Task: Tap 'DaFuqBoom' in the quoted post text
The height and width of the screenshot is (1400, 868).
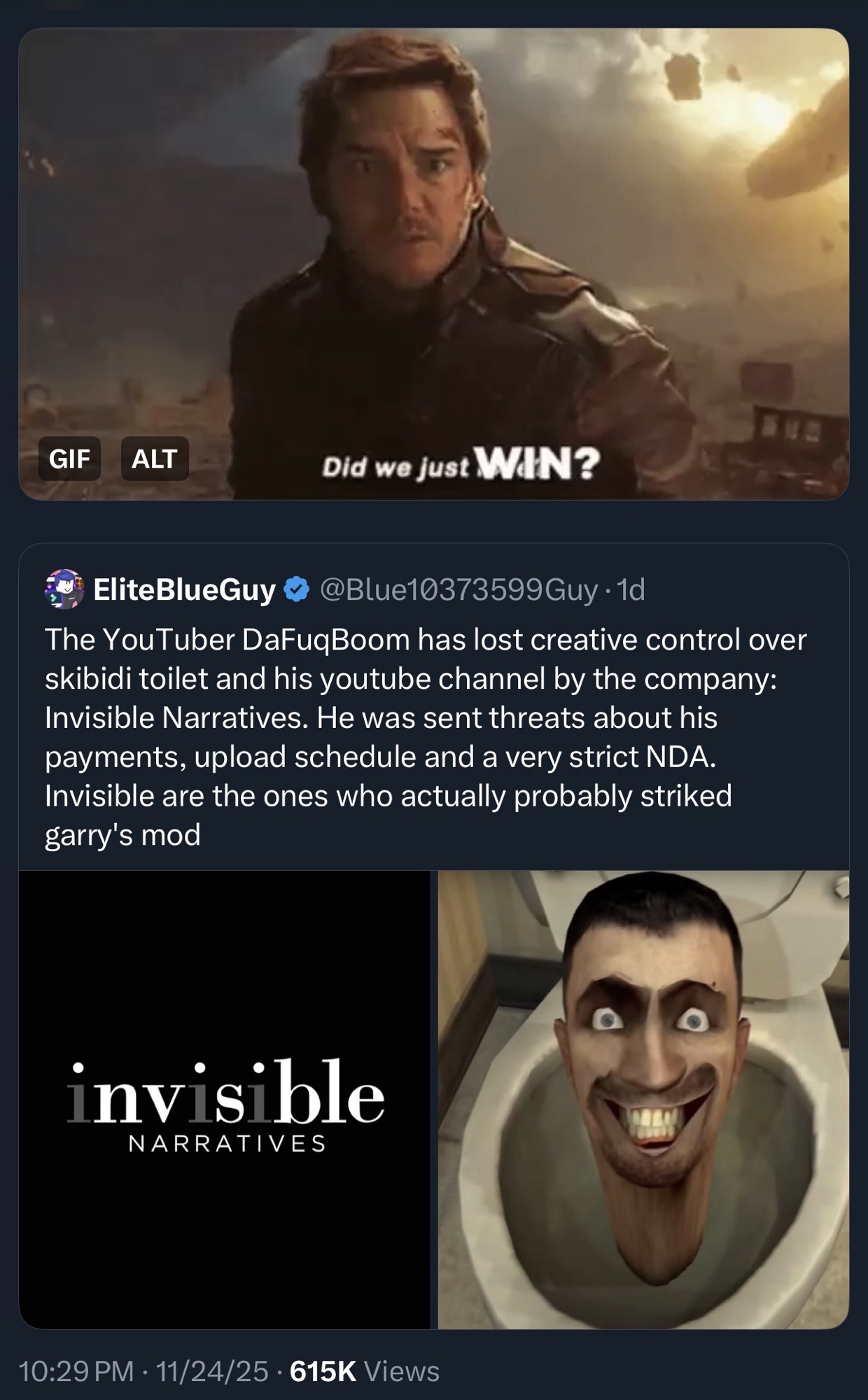Action: [325, 640]
